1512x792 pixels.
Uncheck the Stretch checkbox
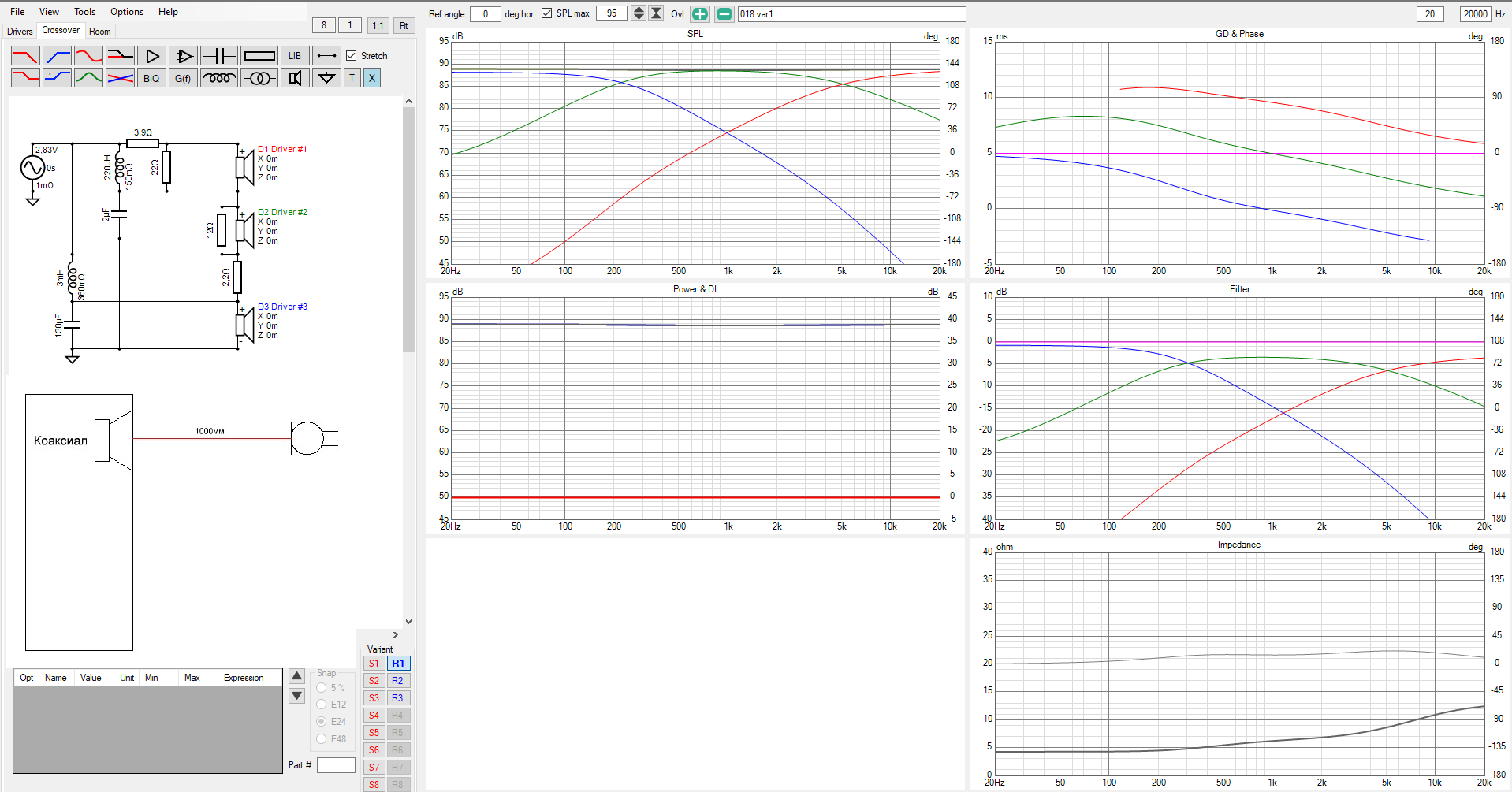(352, 56)
